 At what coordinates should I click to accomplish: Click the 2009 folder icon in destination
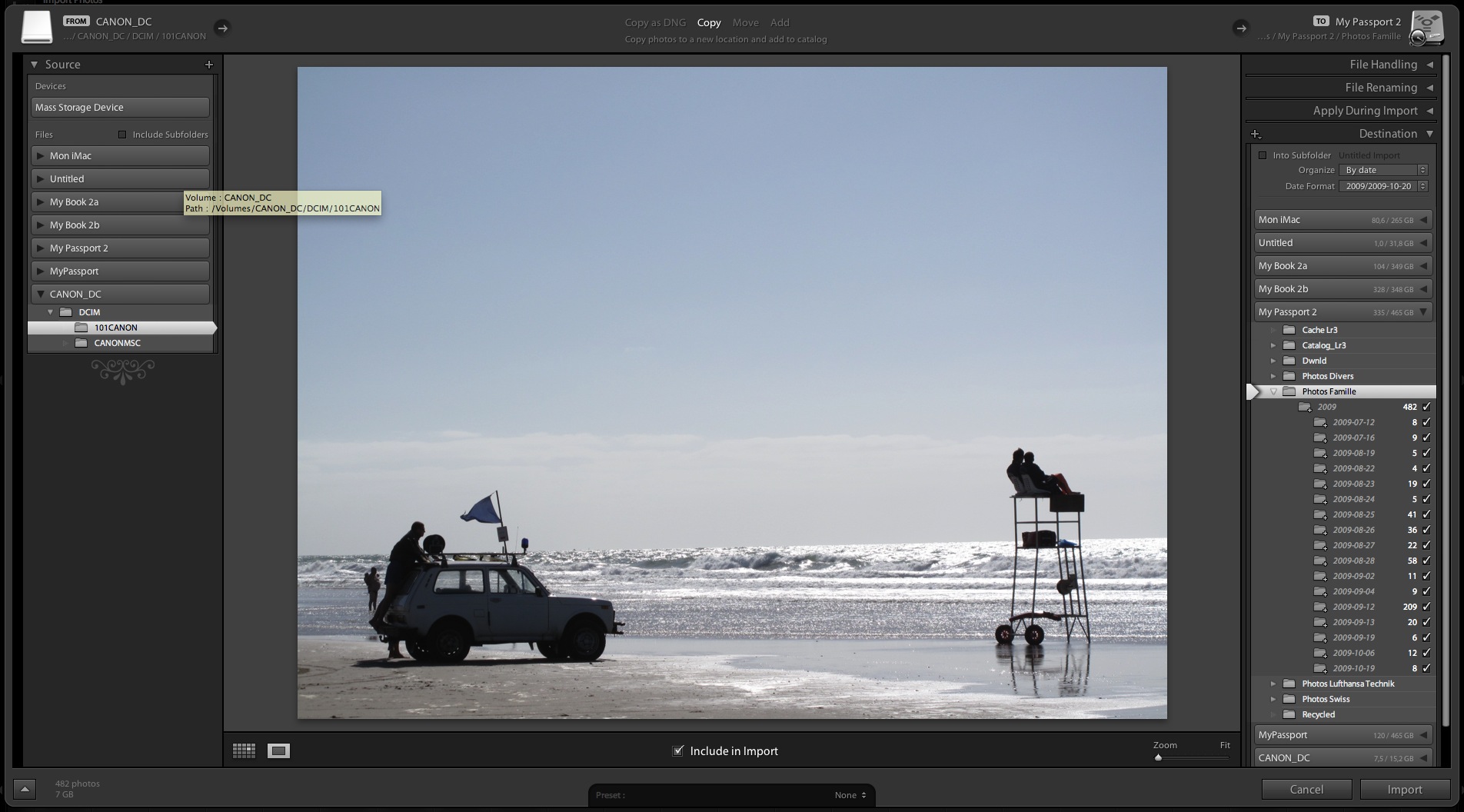(x=1305, y=407)
